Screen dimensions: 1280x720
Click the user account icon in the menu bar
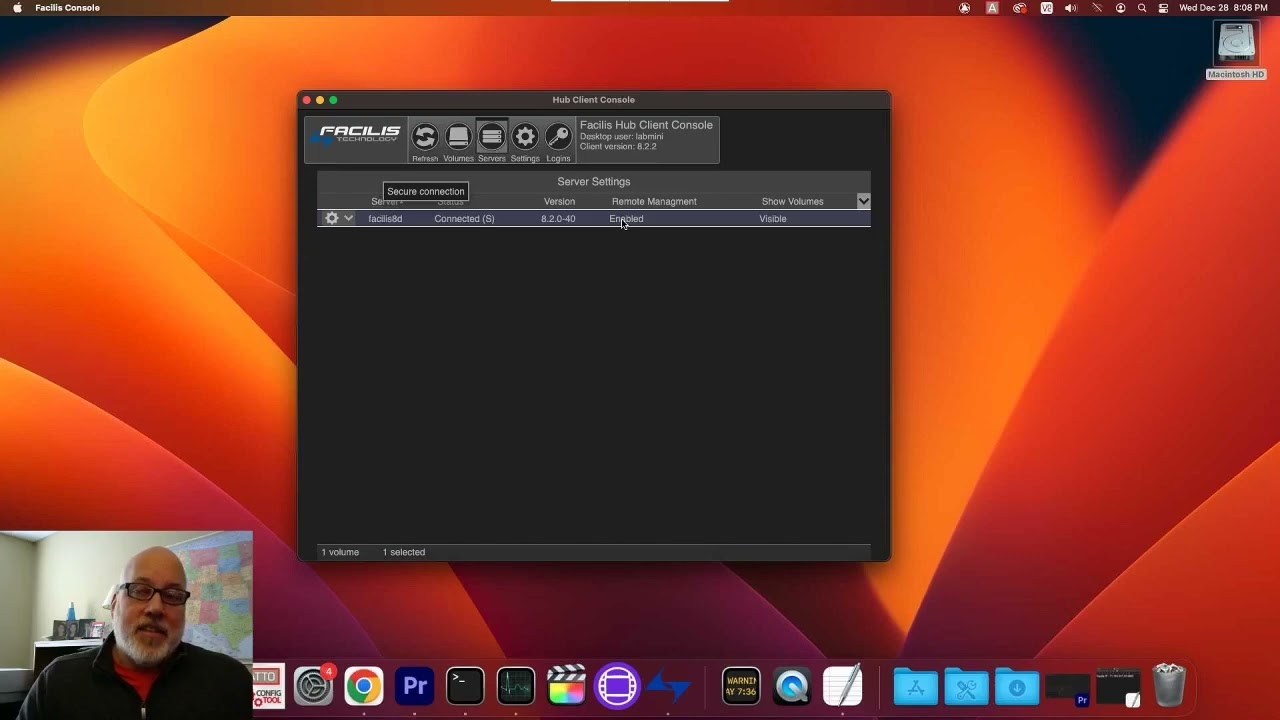[x=1120, y=8]
